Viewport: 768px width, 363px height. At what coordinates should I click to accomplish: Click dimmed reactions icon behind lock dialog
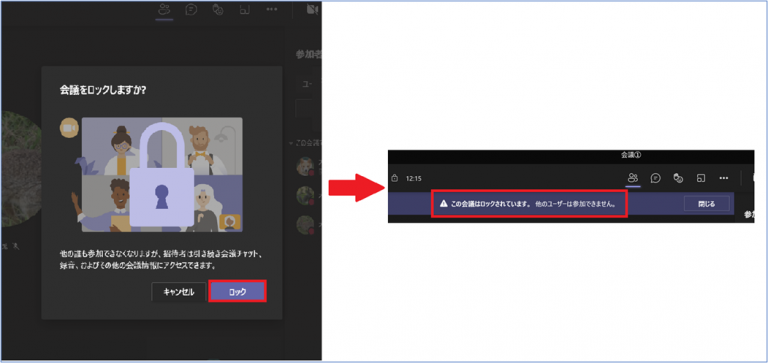[x=218, y=9]
